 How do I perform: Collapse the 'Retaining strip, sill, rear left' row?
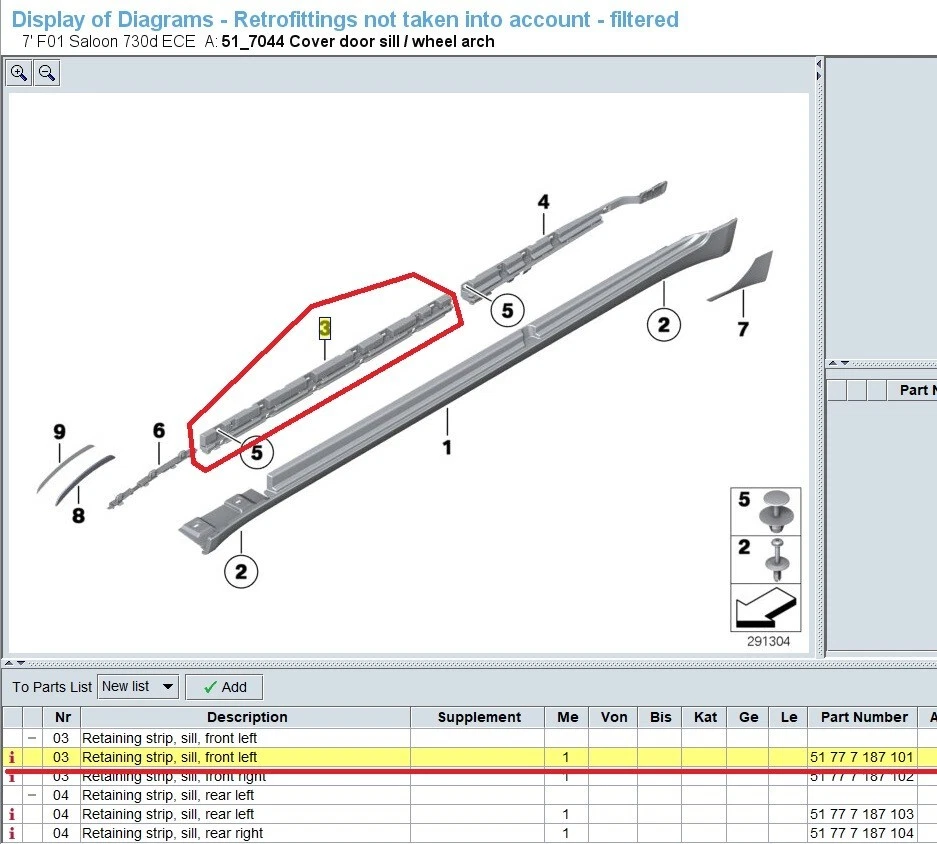click(x=30, y=794)
